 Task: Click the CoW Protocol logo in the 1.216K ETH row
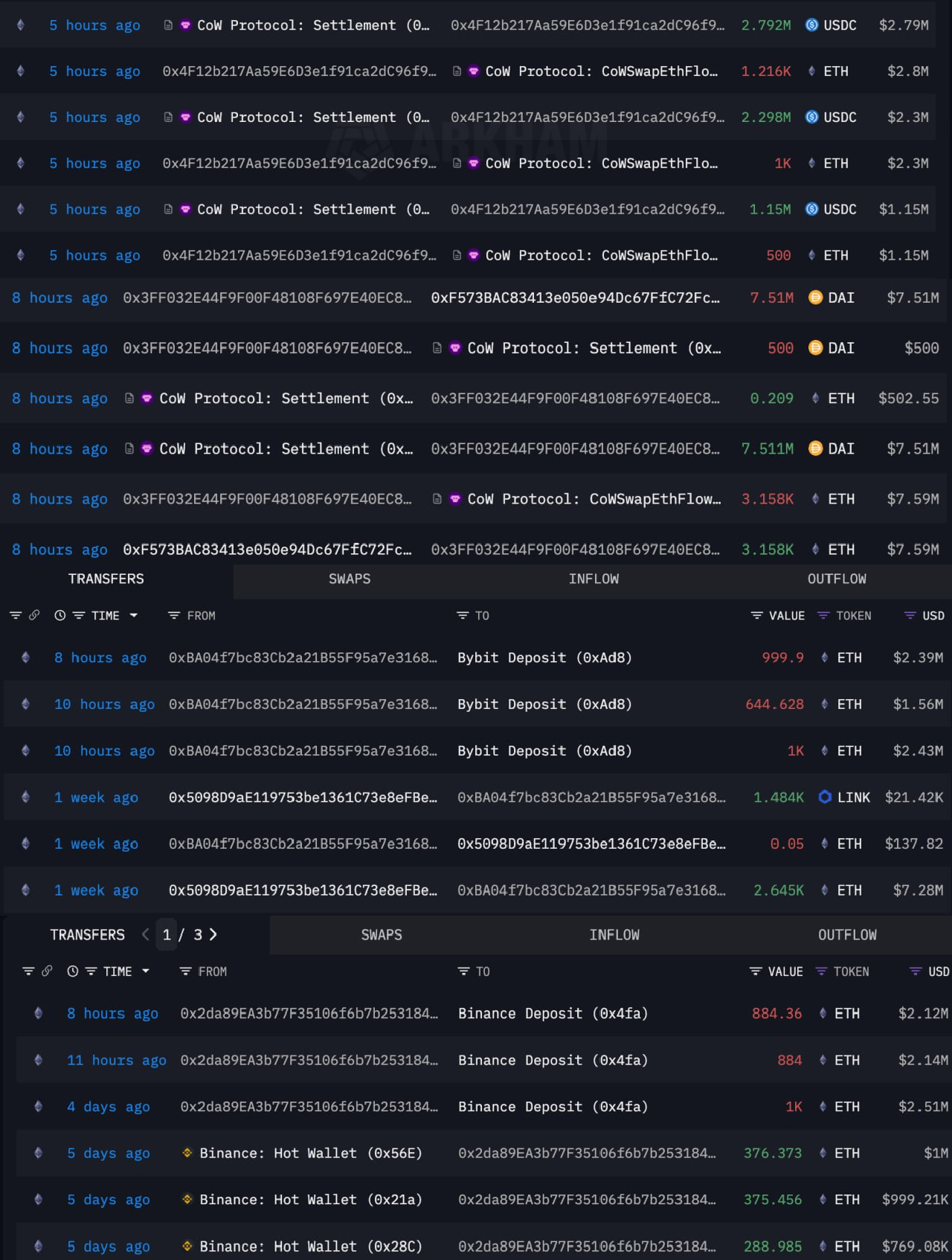click(473, 71)
